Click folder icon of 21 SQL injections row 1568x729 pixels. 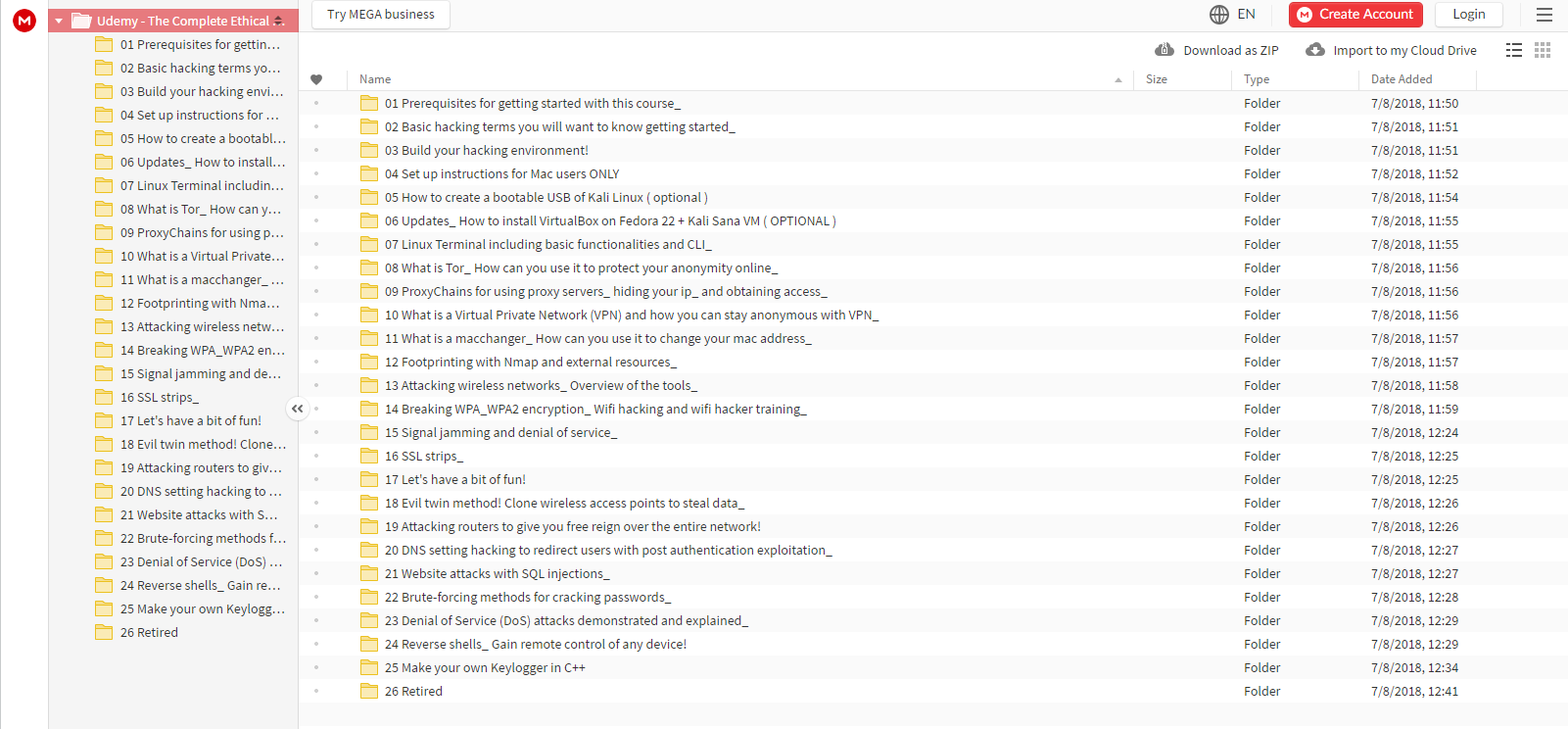tap(369, 573)
